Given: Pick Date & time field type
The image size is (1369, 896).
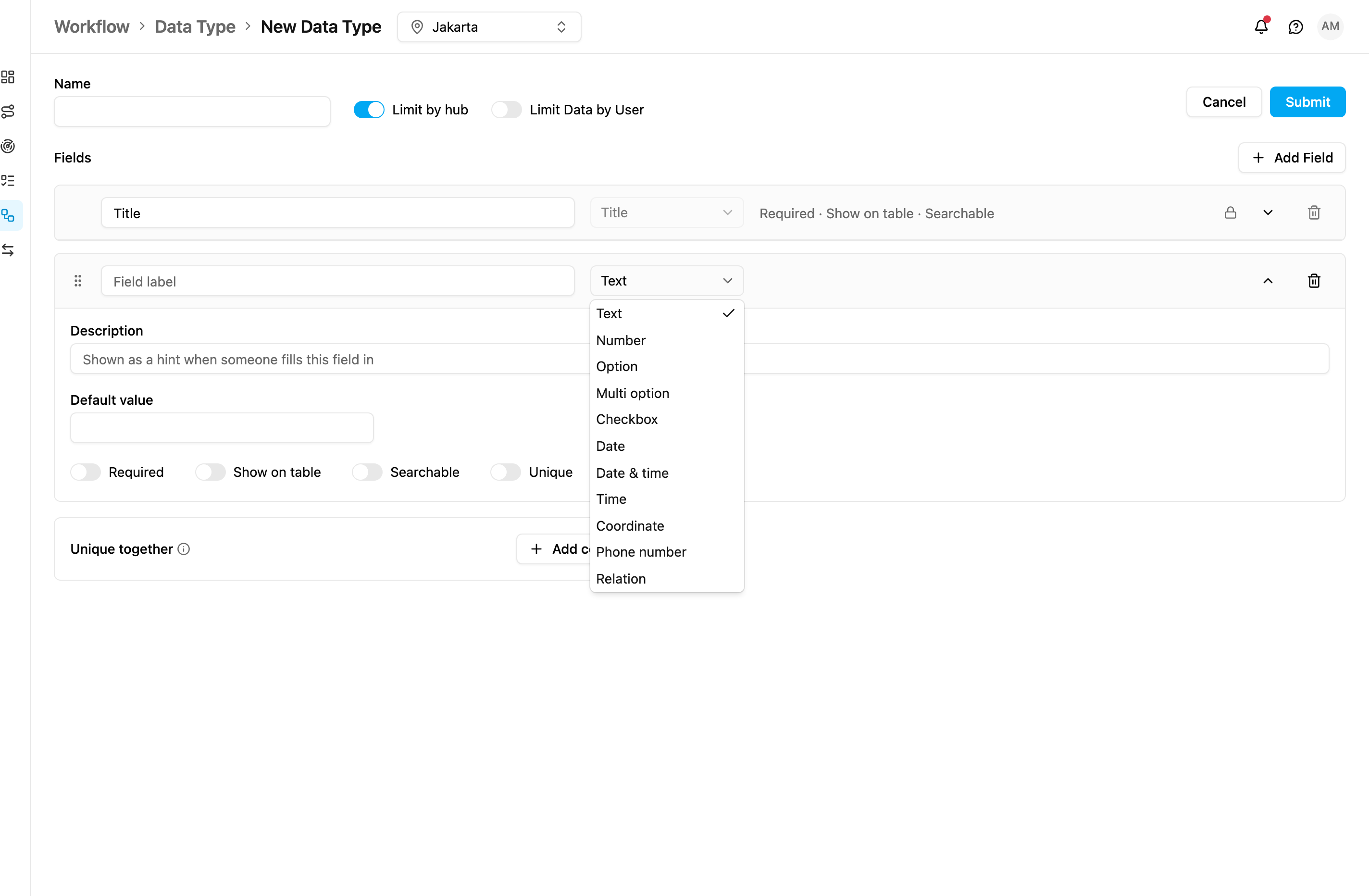Looking at the screenshot, I should tap(667, 473).
